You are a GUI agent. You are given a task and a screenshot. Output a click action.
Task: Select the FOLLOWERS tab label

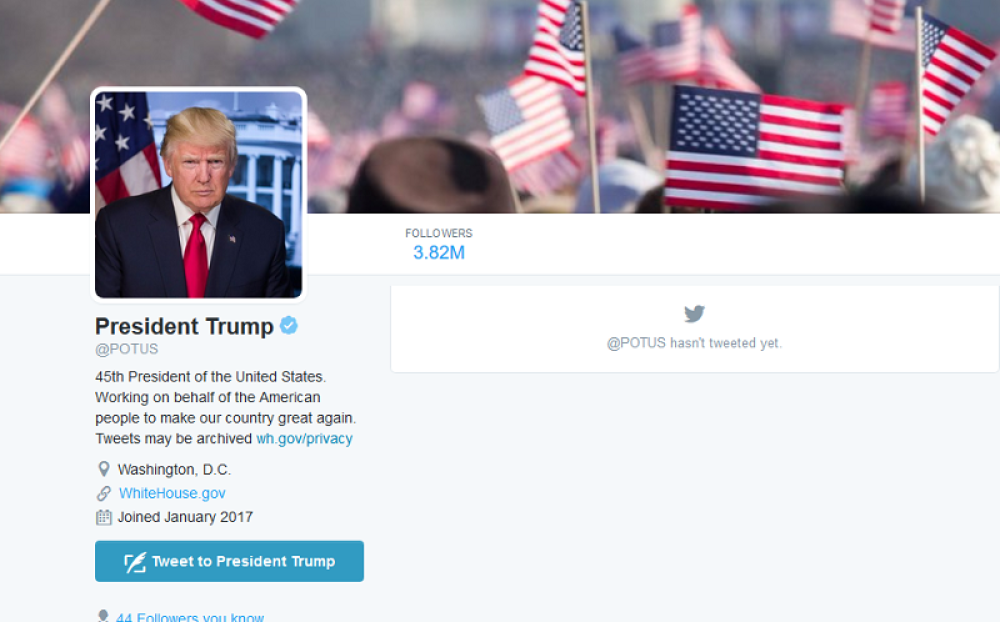point(439,233)
